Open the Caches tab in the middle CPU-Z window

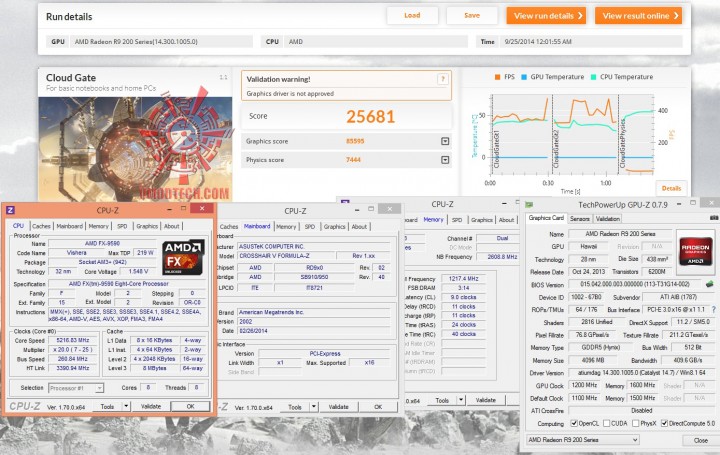[229, 227]
